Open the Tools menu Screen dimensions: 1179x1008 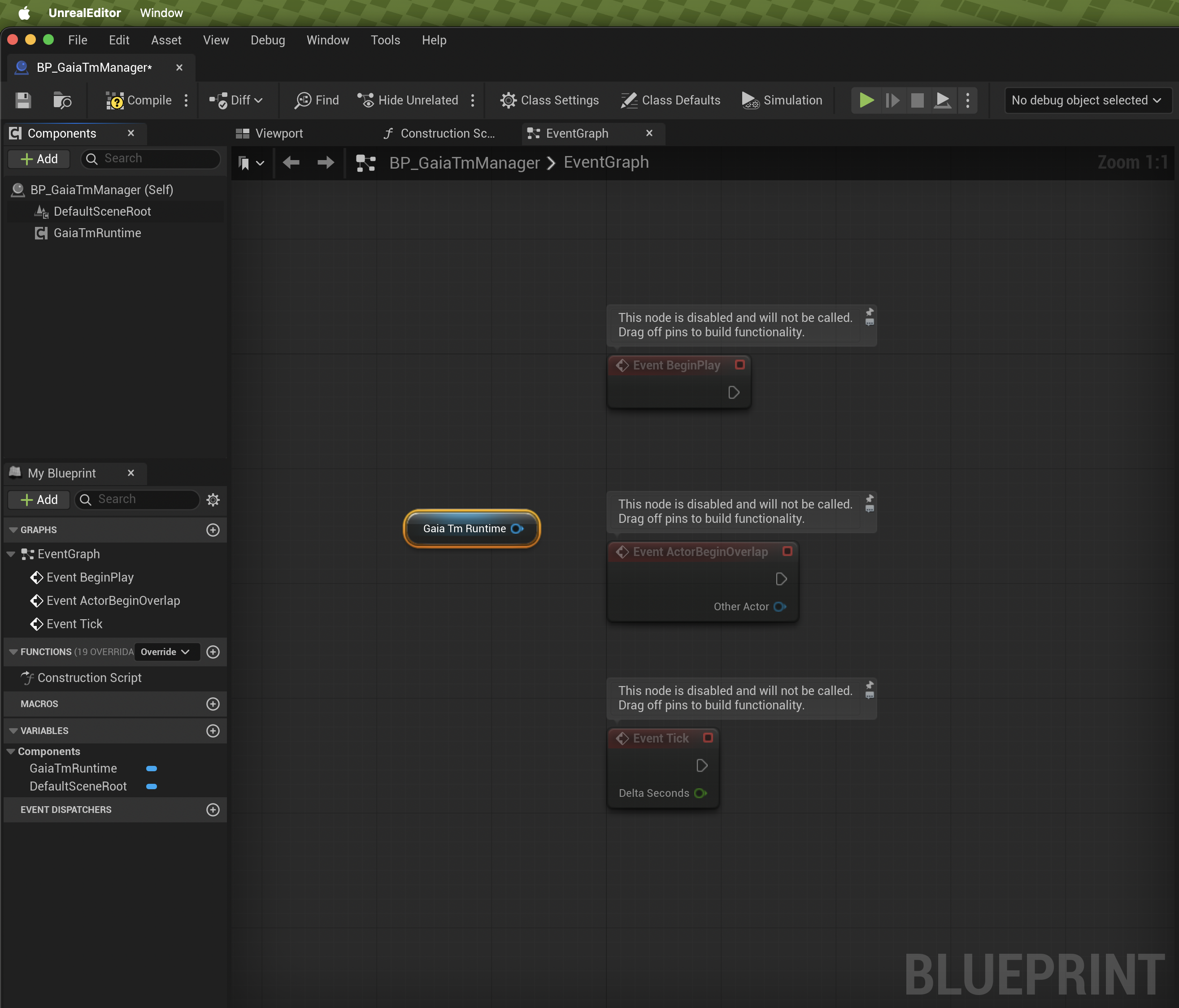pos(385,40)
